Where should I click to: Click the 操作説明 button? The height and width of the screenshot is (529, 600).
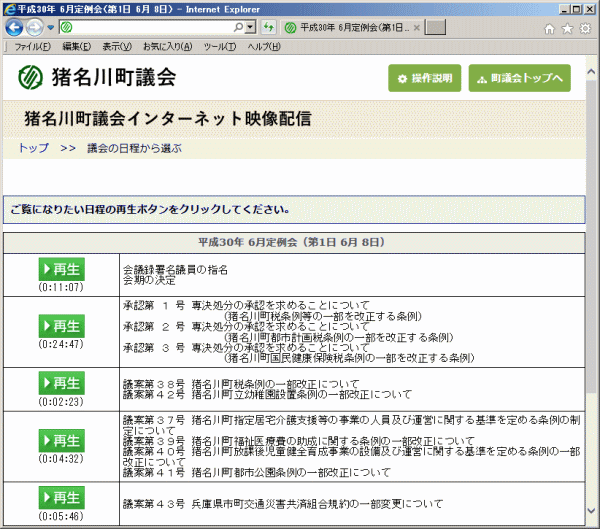424,78
